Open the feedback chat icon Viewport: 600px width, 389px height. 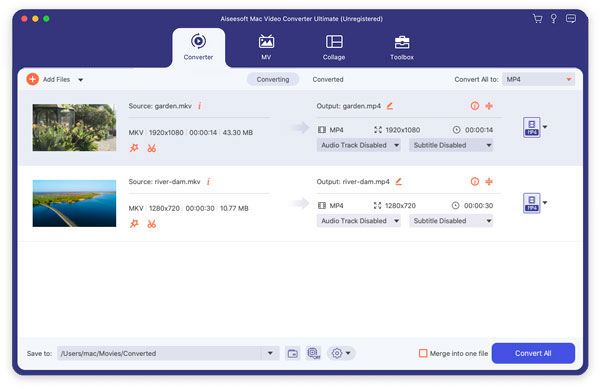(571, 18)
